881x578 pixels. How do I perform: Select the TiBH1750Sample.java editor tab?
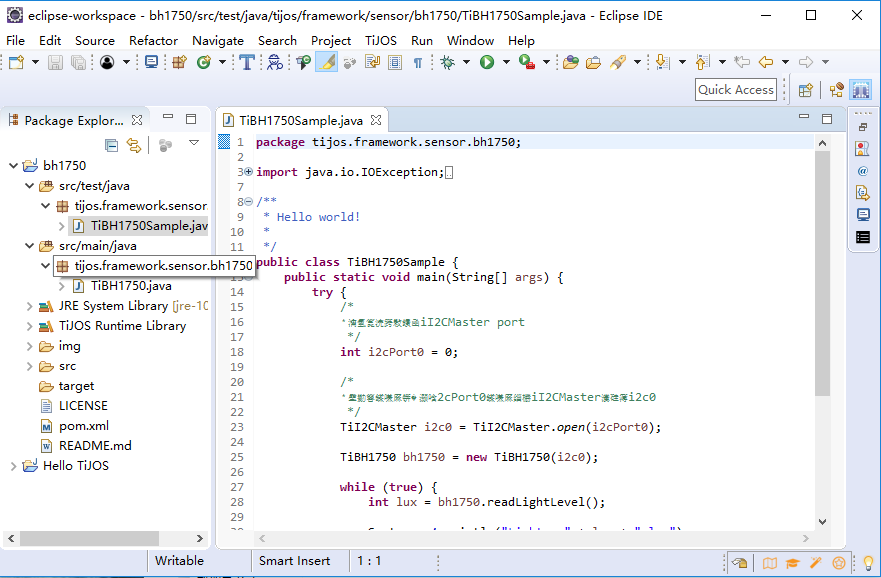coord(301,121)
